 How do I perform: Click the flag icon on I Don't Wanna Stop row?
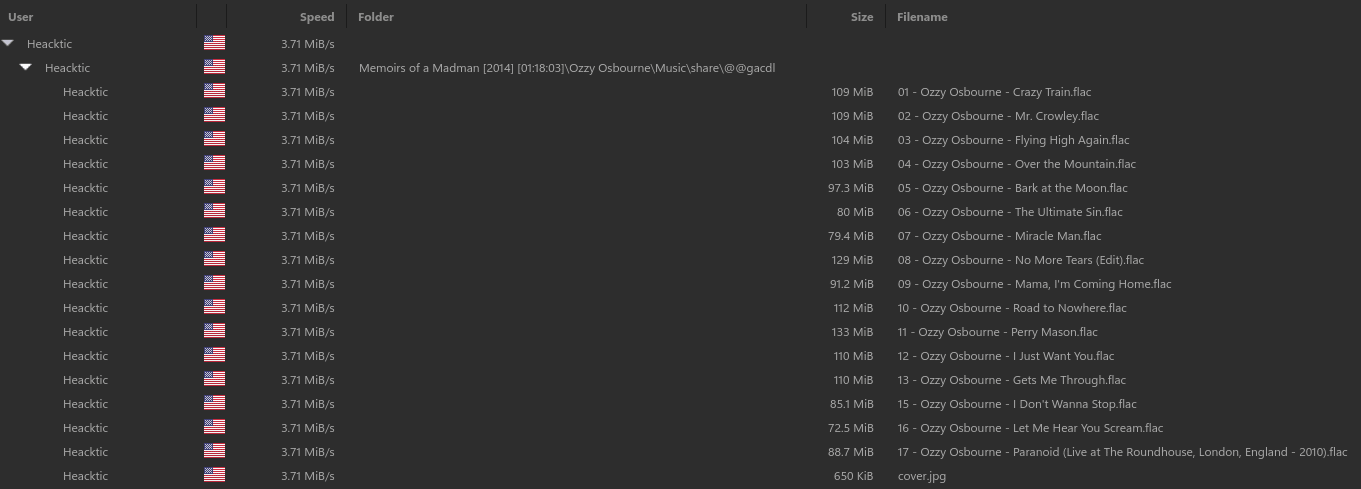point(214,403)
